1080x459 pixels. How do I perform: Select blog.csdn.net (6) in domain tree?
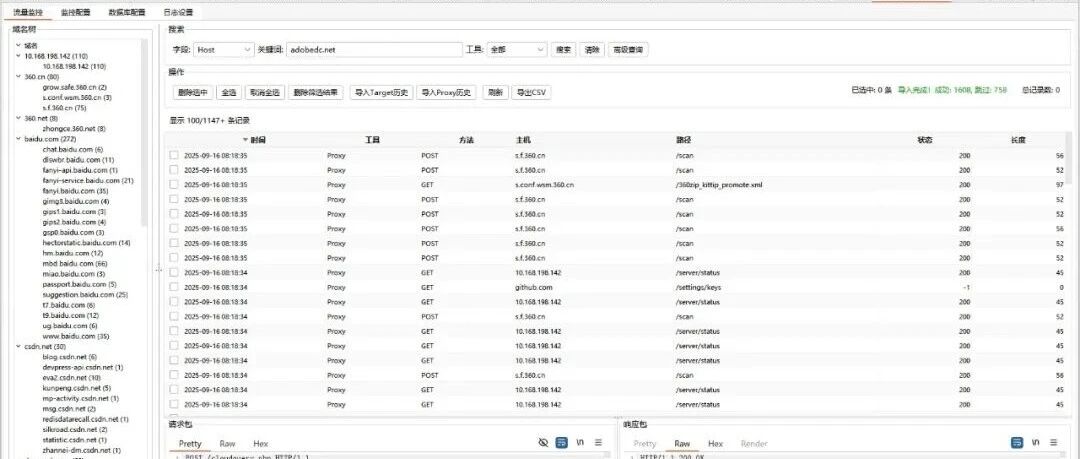70,357
